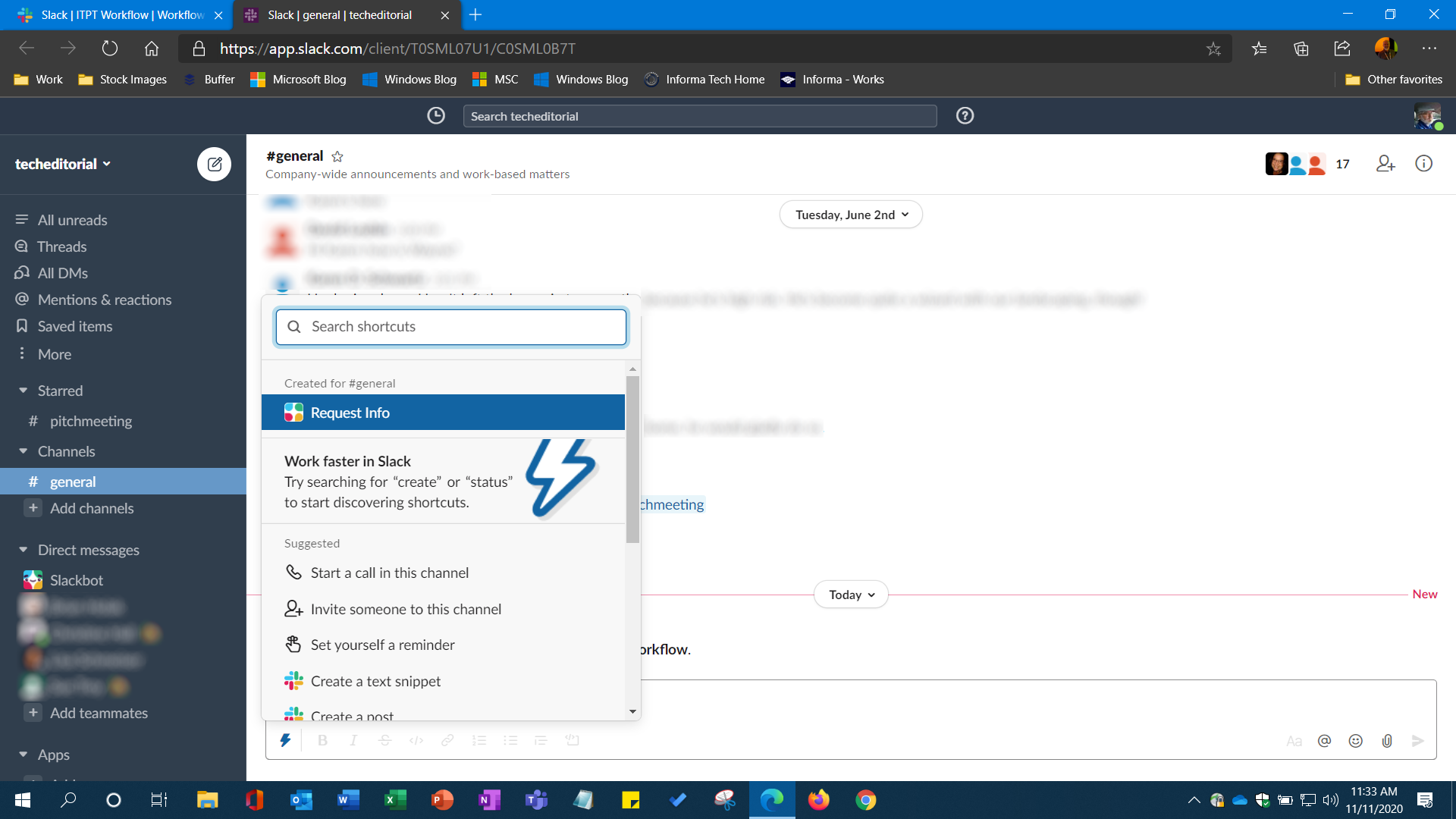Image resolution: width=1456 pixels, height=819 pixels.
Task: Open the techeditorial workspace menu
Action: click(63, 164)
